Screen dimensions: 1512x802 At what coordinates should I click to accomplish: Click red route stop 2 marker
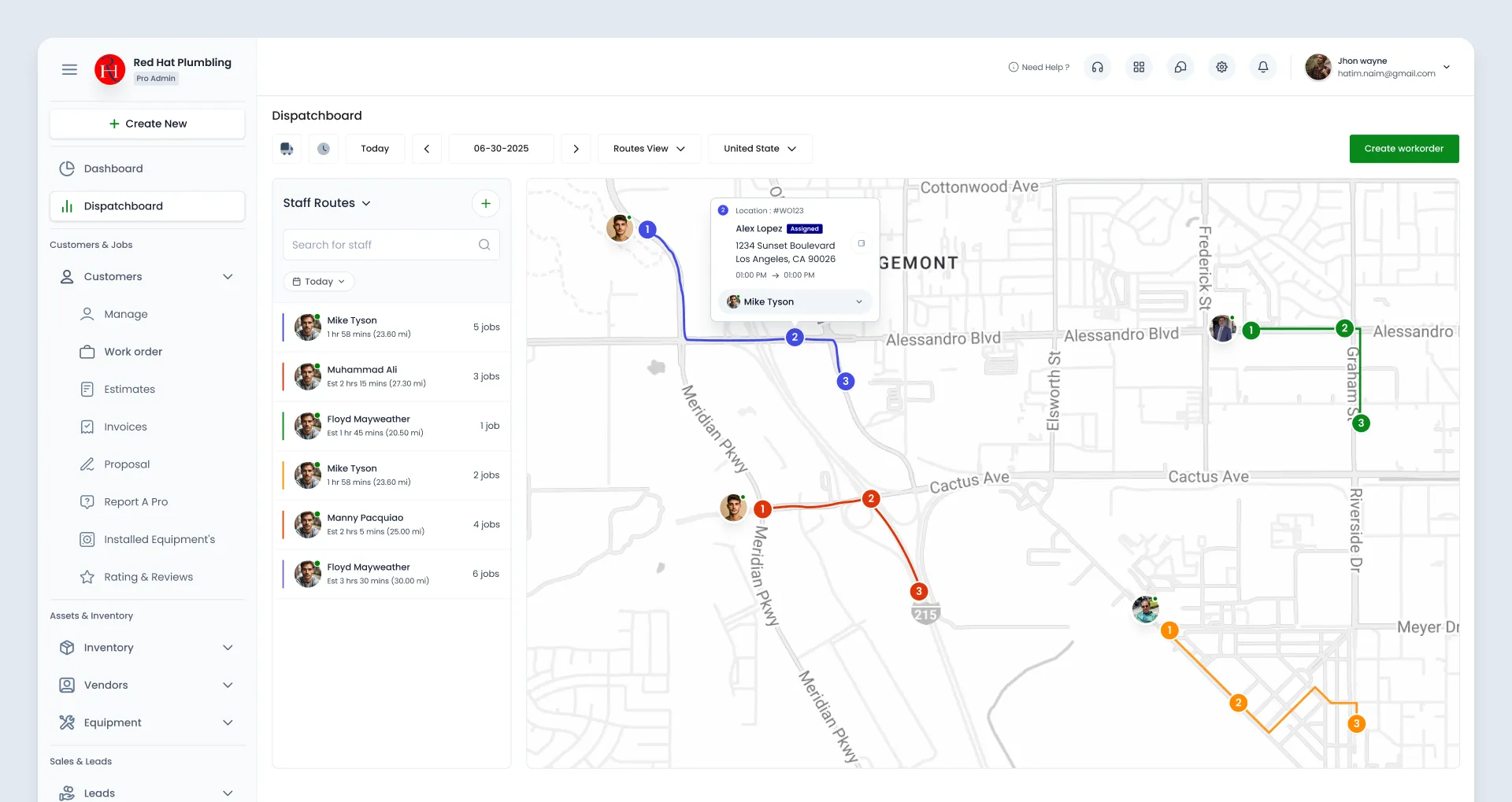871,498
